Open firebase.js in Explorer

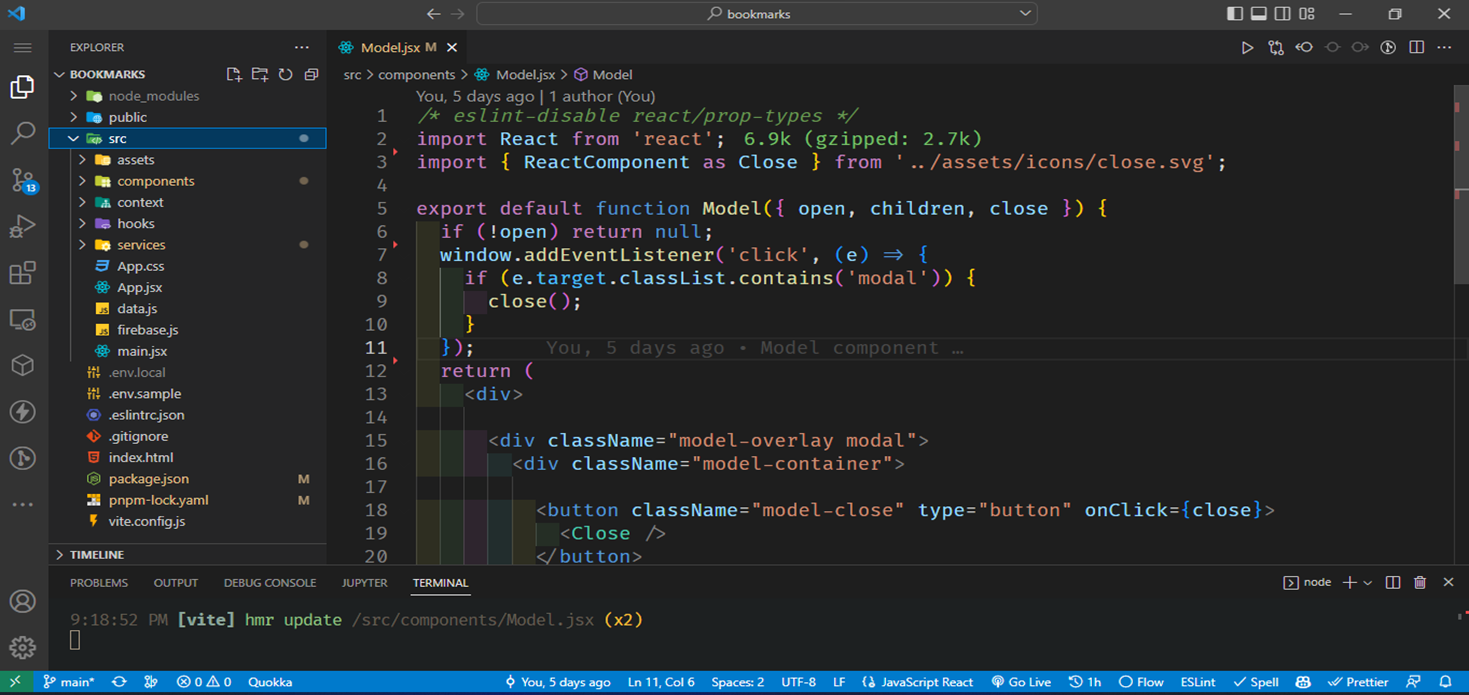coord(188,330)
